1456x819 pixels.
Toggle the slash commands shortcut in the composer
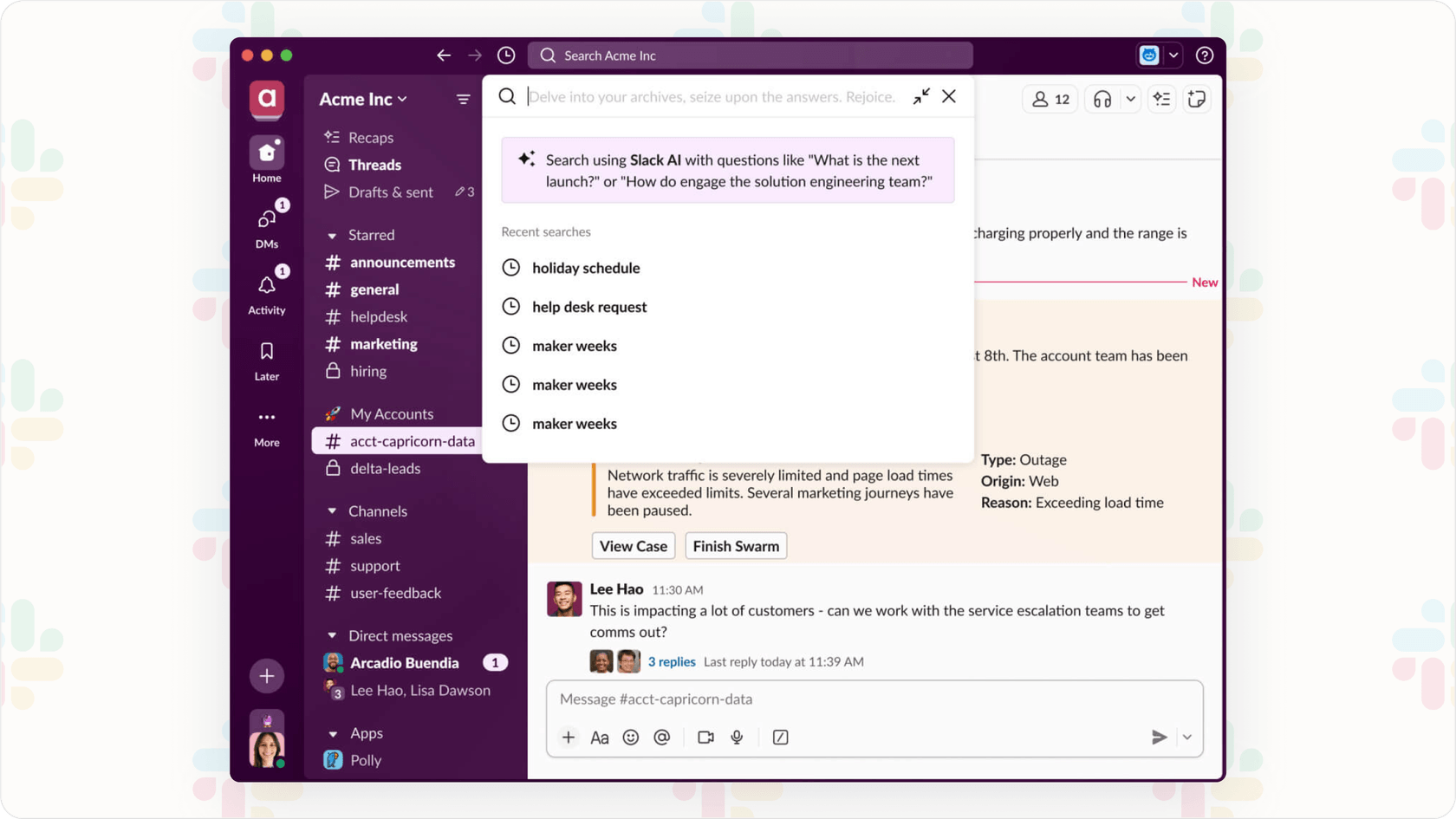[x=780, y=738]
